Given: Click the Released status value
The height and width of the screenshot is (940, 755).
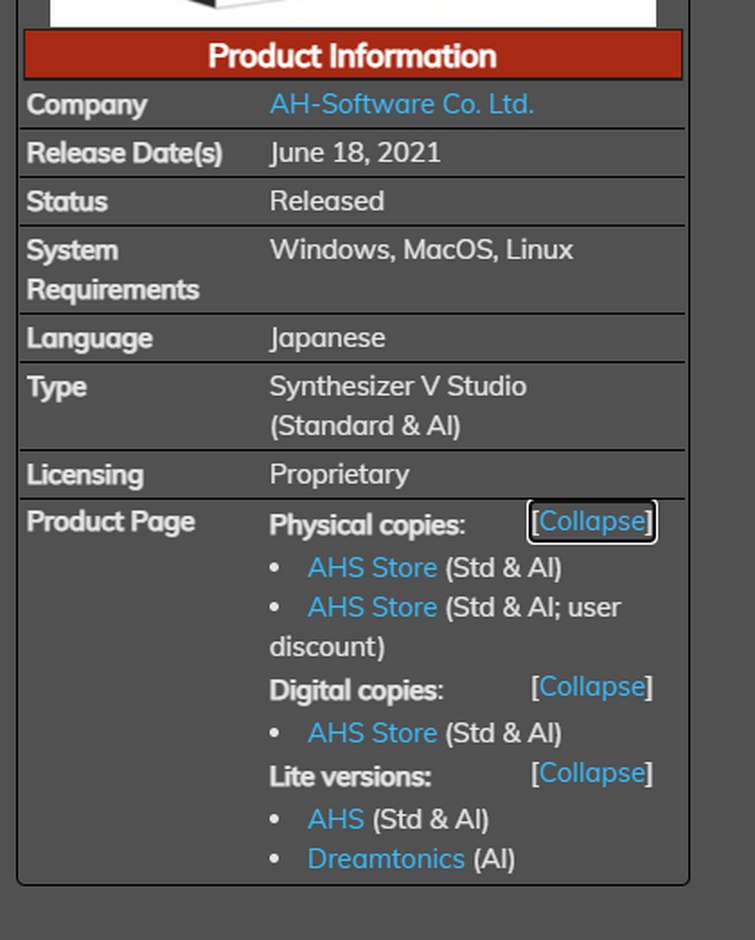Looking at the screenshot, I should pyautogui.click(x=327, y=201).
